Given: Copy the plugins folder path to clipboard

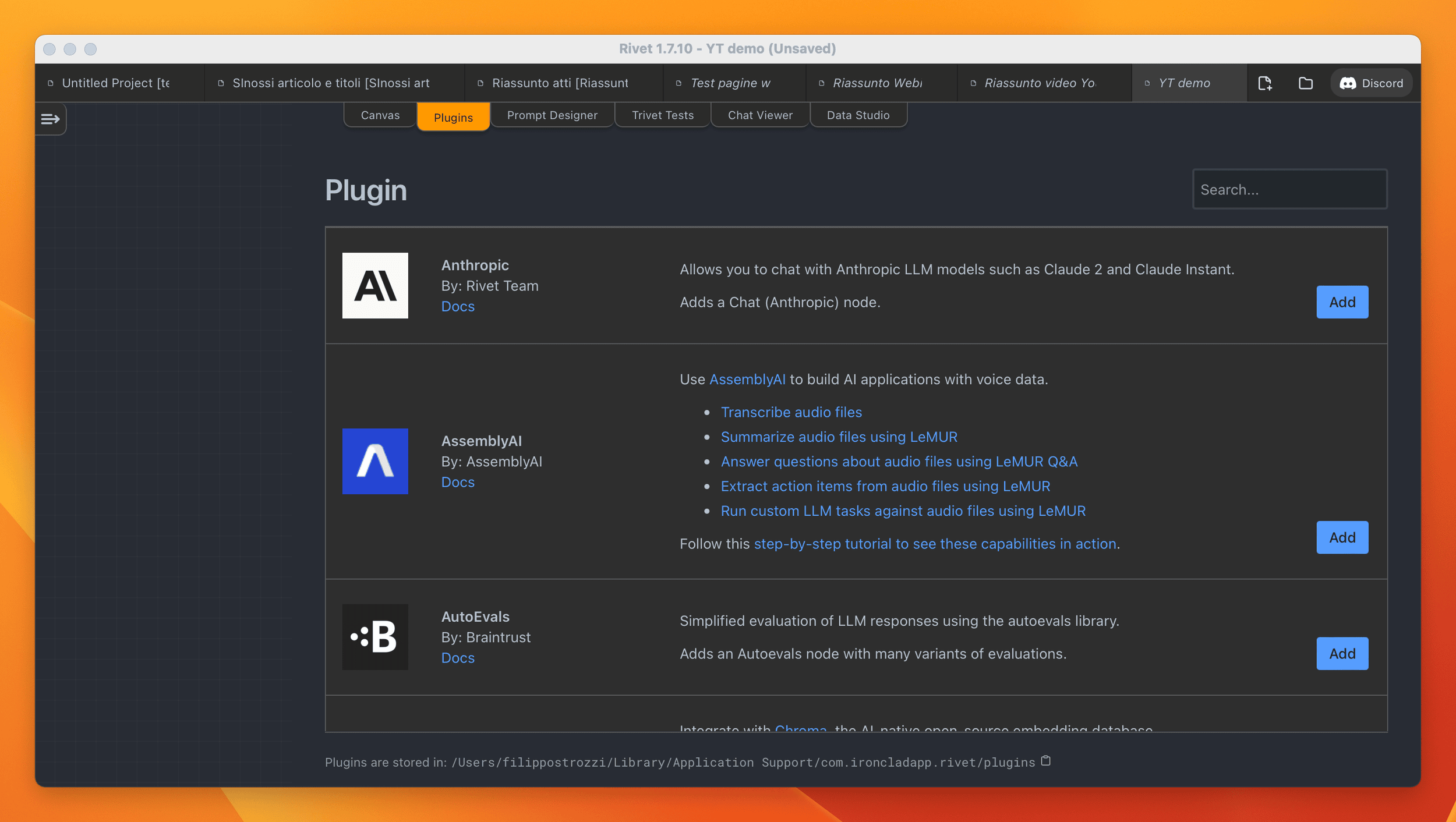Looking at the screenshot, I should tap(1046, 761).
